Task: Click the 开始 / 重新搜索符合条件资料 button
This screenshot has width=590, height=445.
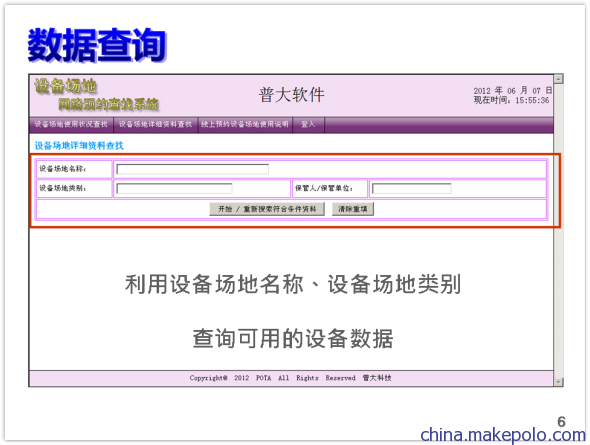Action: 267,209
